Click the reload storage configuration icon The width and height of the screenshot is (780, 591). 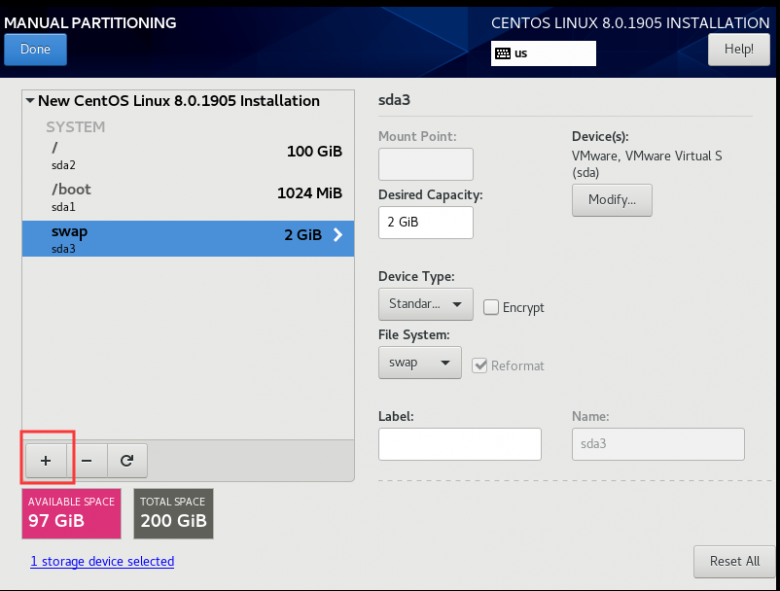(x=127, y=461)
